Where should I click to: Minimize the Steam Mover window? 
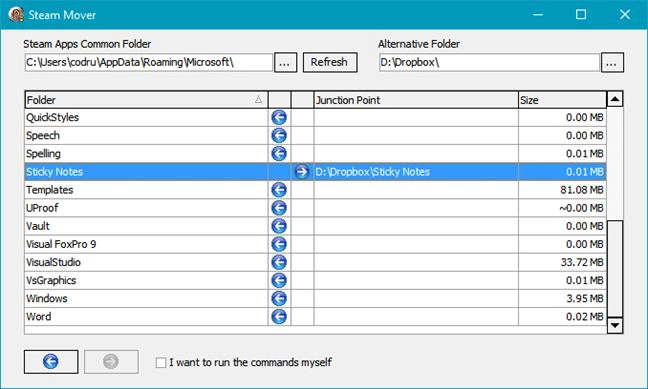[x=538, y=15]
